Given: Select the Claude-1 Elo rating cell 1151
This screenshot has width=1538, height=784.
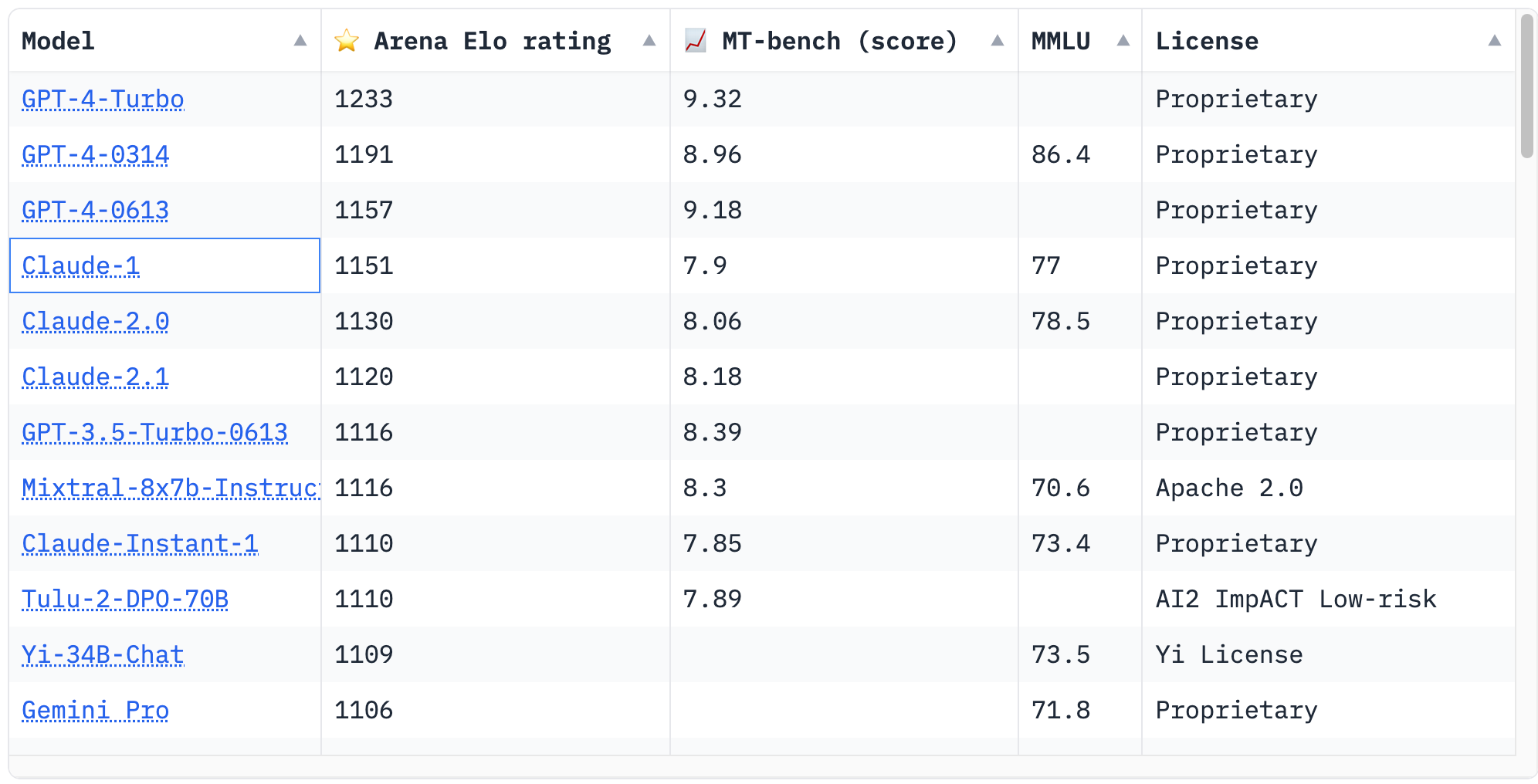Looking at the screenshot, I should [364, 266].
